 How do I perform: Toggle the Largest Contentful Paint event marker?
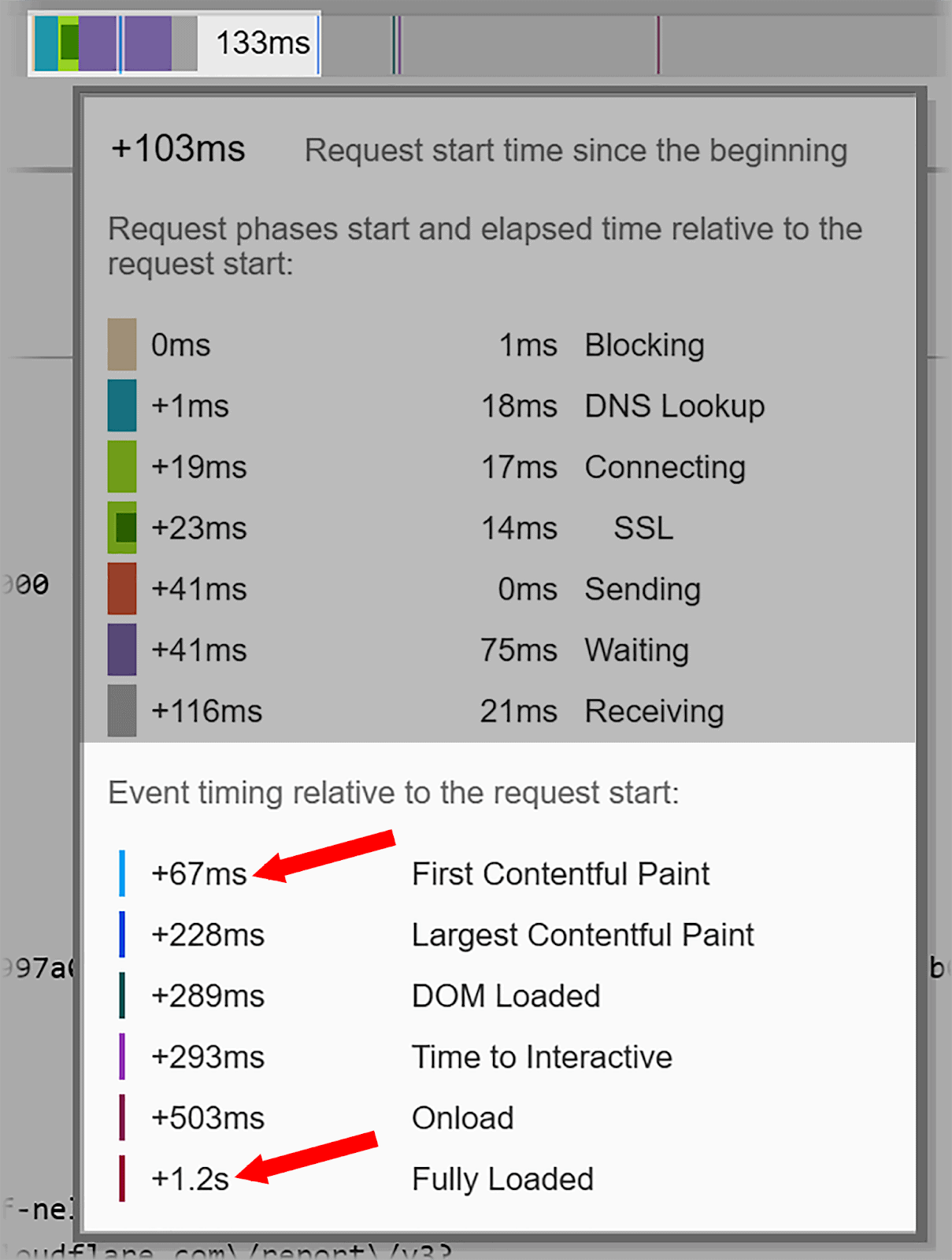[x=122, y=935]
